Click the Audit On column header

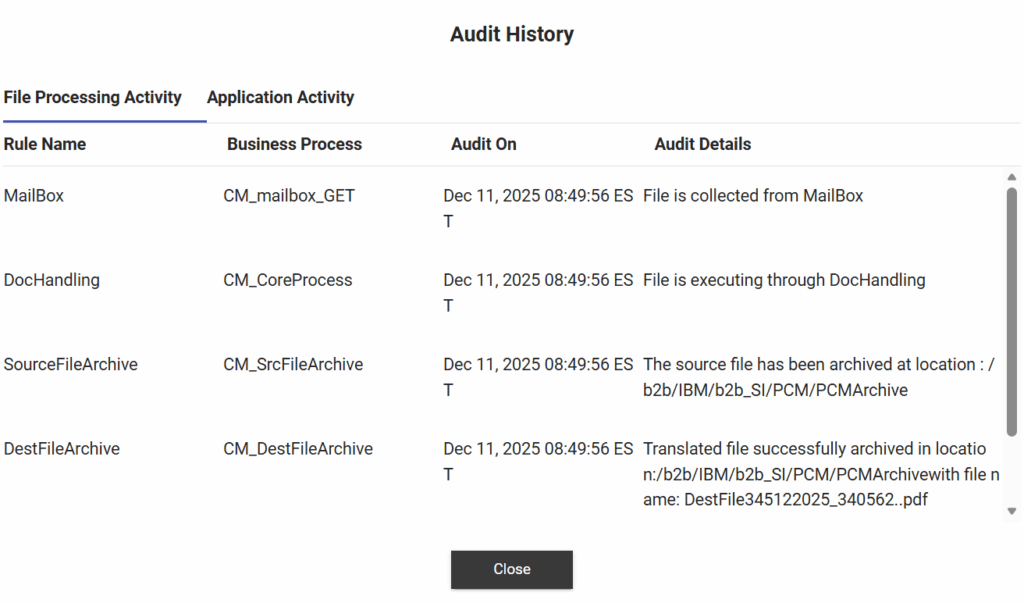[483, 144]
